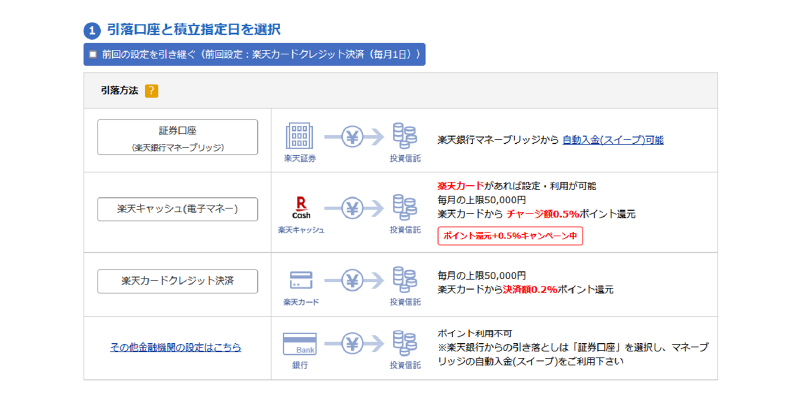This screenshot has width=801, height=400.
Task: Click the 楽天証券 building icon
Action: 300,136
